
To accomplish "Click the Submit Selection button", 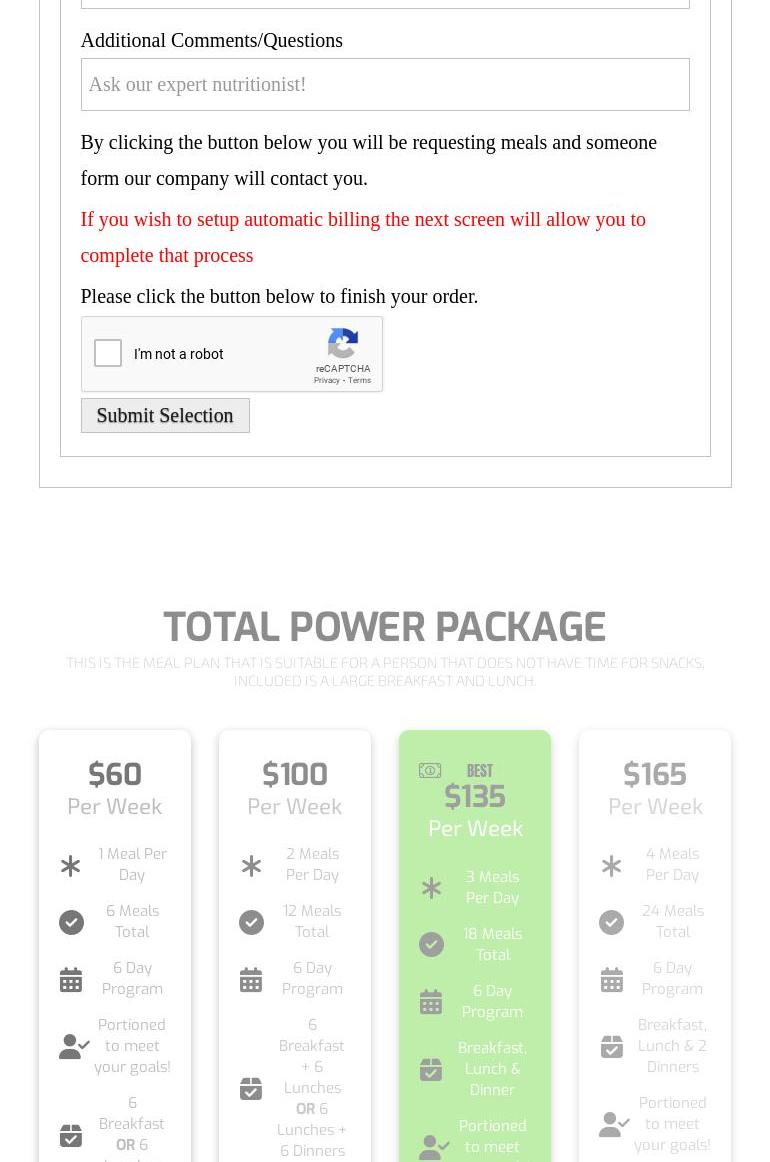I will (x=165, y=416).
